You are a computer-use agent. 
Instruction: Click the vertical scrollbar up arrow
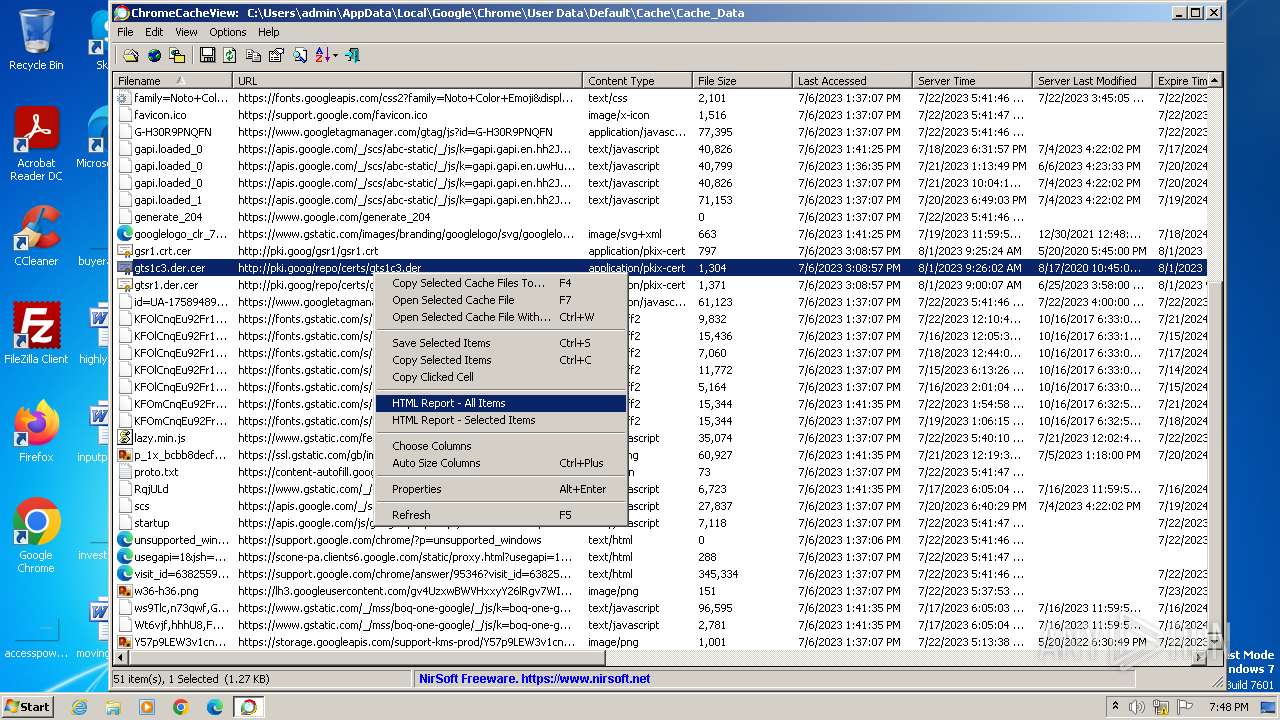[1215, 81]
